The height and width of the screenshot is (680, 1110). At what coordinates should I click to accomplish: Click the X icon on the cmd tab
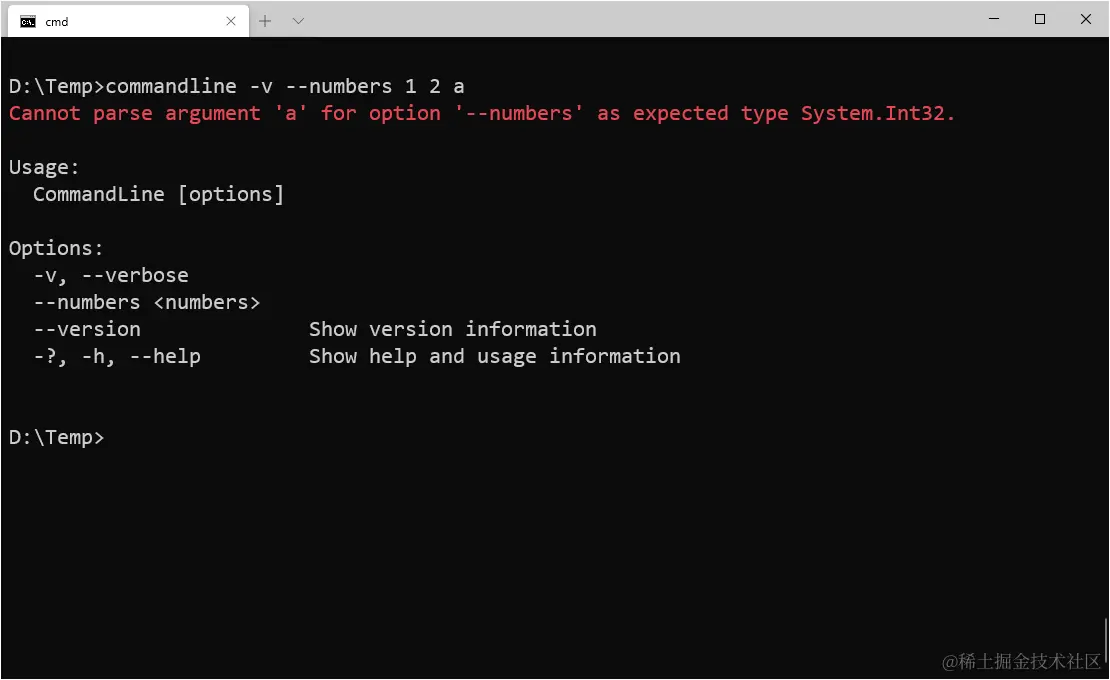[x=231, y=20]
